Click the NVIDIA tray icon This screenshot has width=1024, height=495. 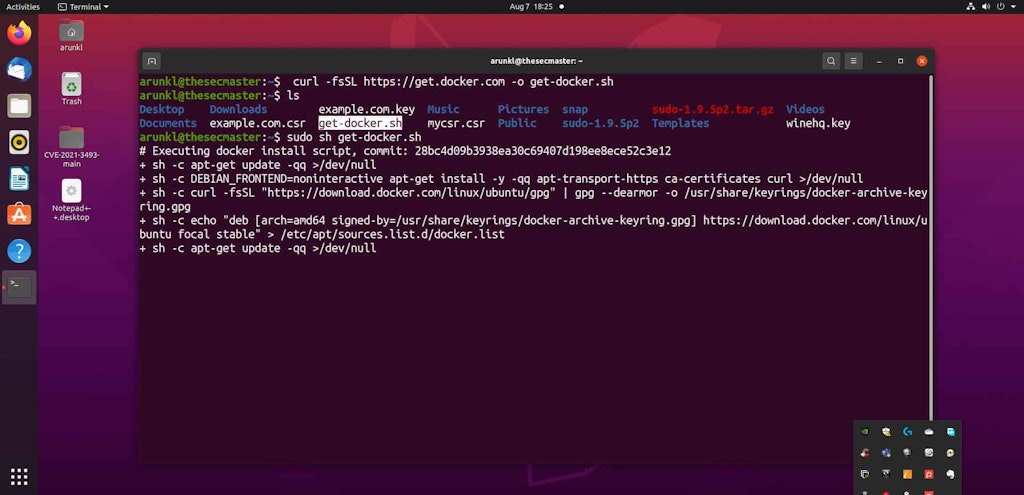[x=865, y=432]
